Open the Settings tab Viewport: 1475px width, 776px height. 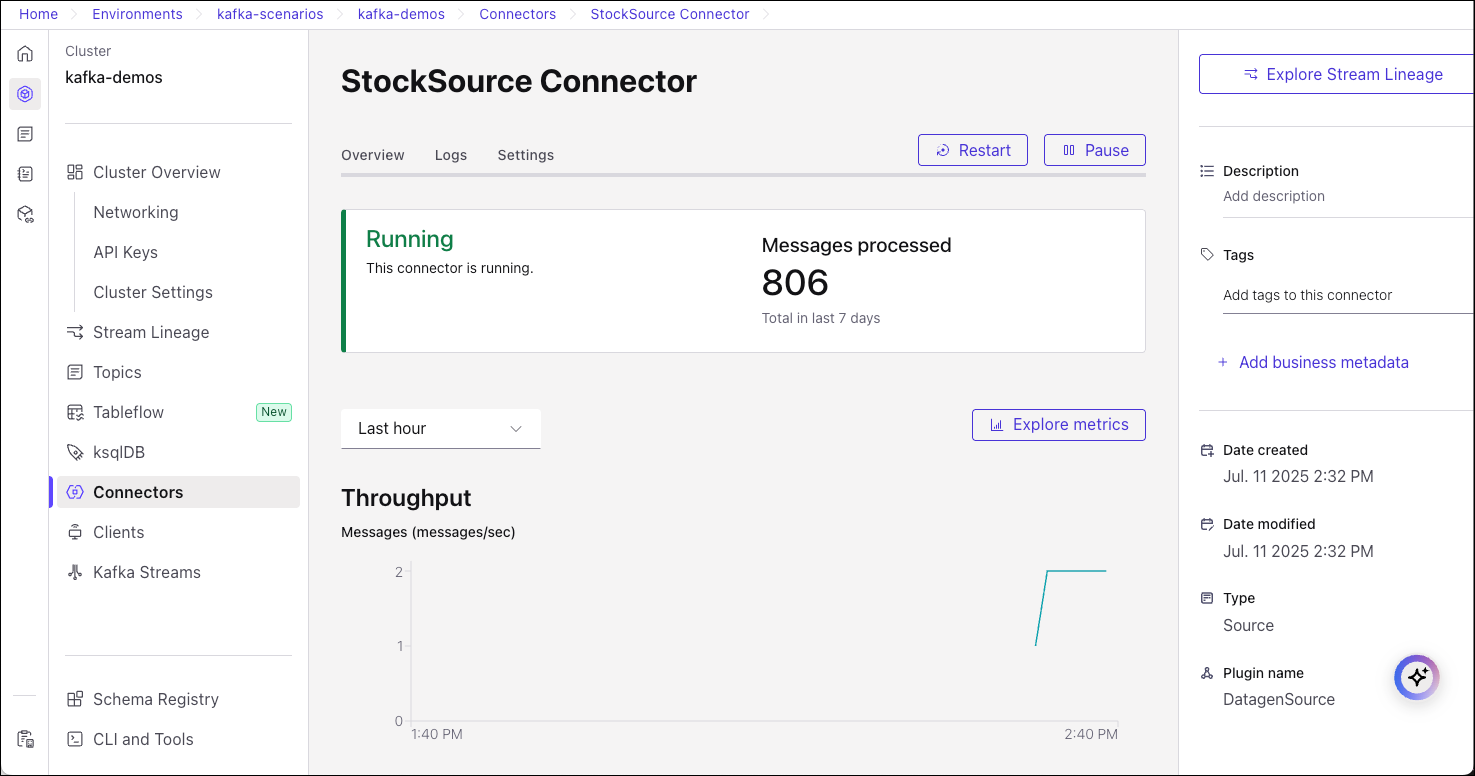pyautogui.click(x=525, y=155)
